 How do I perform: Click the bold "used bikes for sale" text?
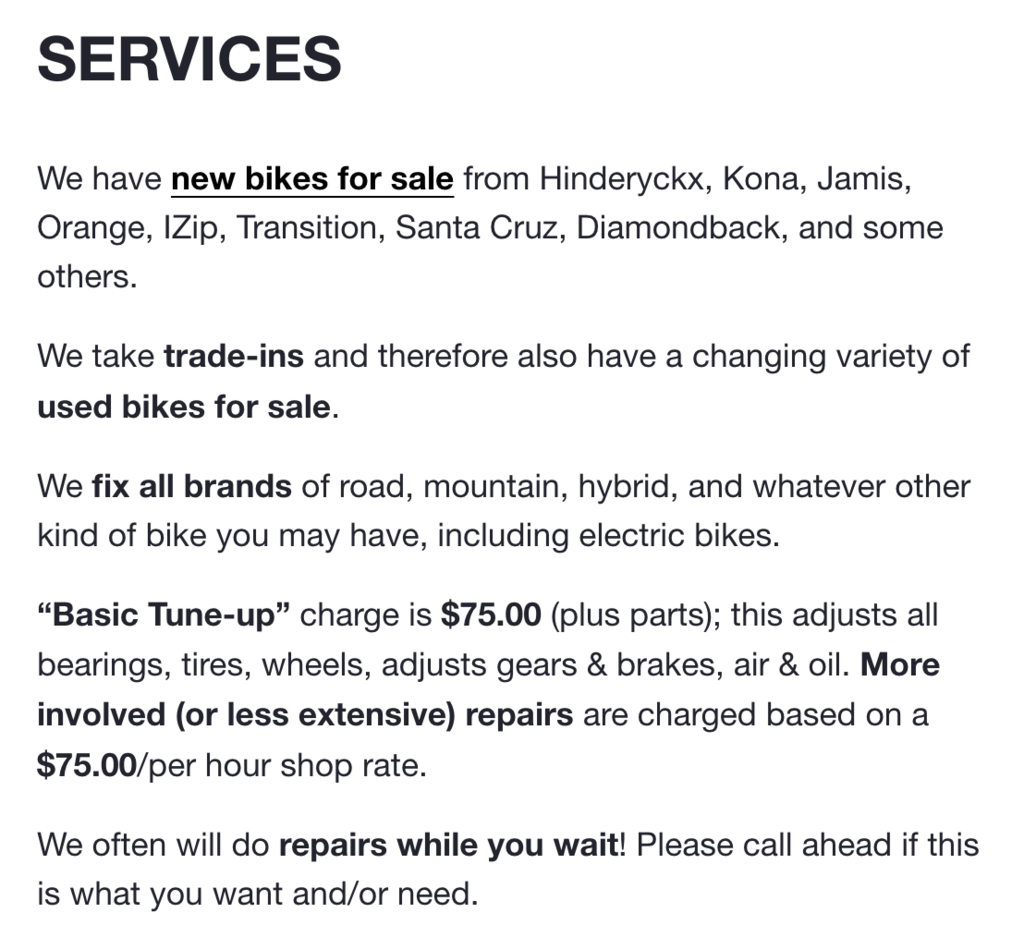pyautogui.click(x=183, y=407)
